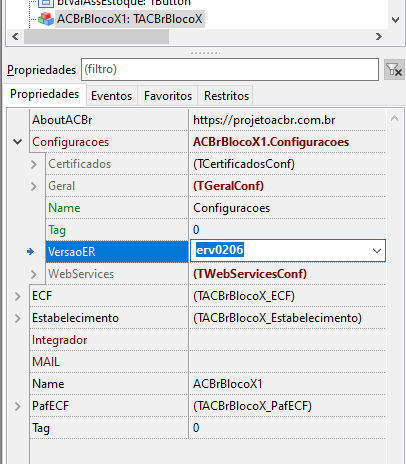Click the (TACBrBlocoX_PafECF) value

pos(252,406)
